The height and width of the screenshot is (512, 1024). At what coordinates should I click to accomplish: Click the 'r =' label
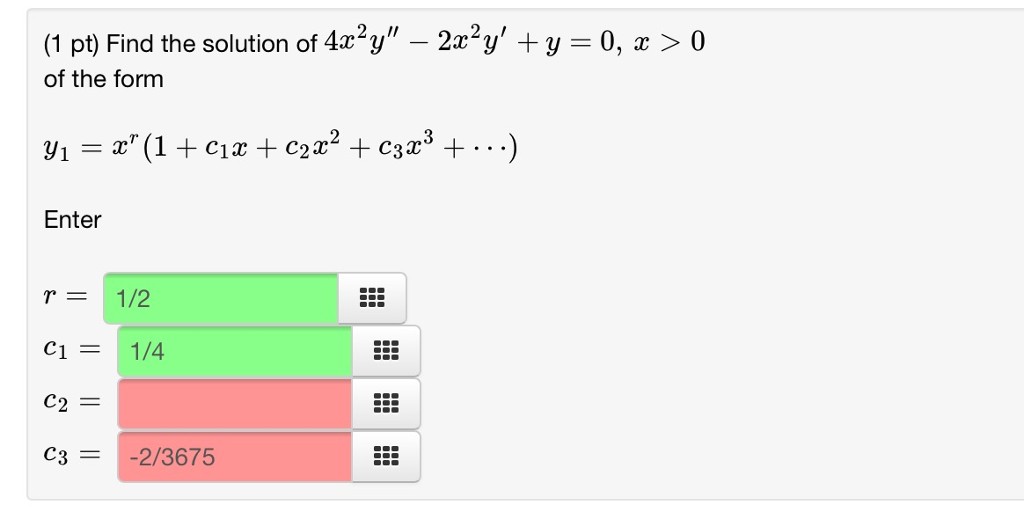[65, 298]
